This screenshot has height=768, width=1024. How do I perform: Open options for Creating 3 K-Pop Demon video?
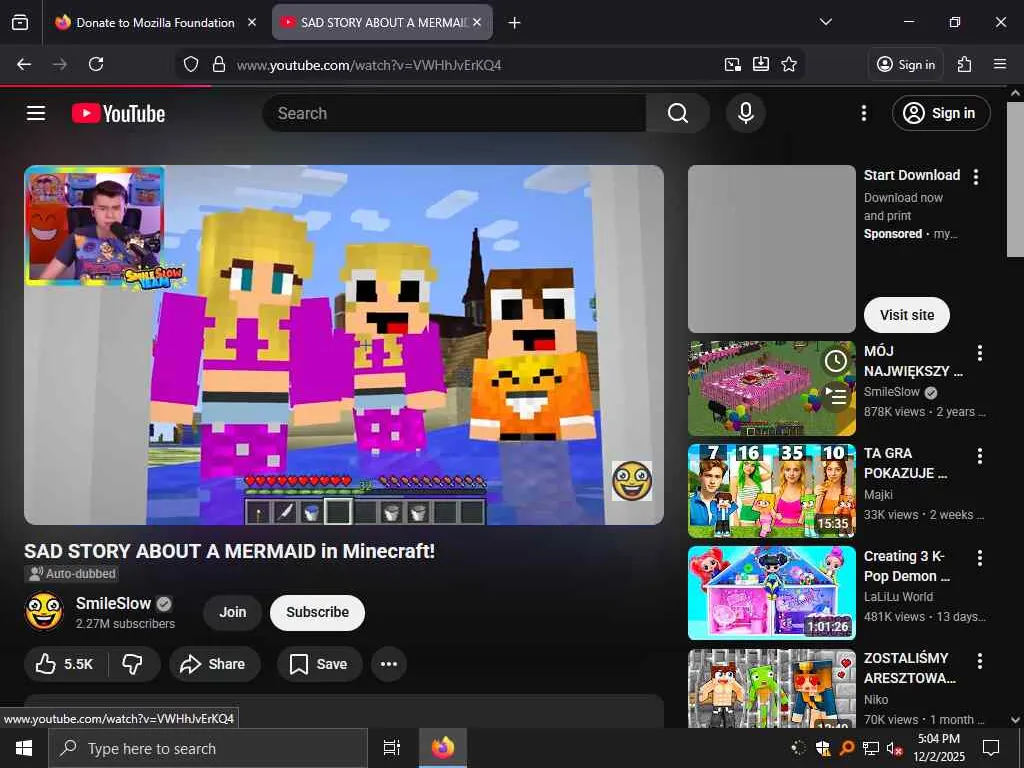click(980, 558)
